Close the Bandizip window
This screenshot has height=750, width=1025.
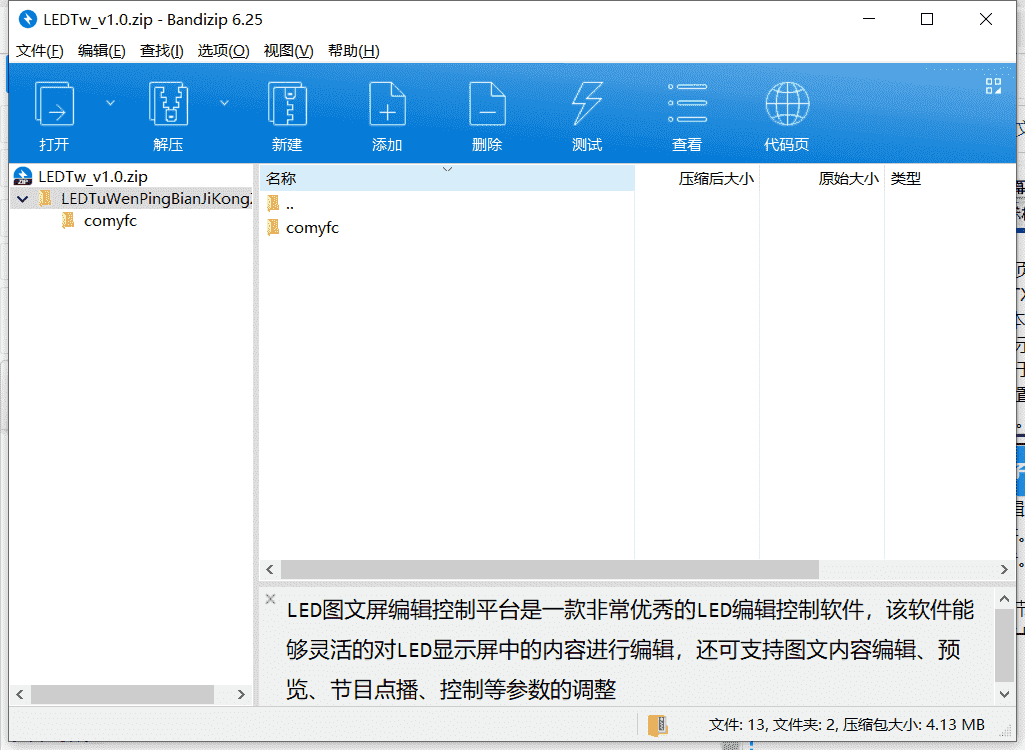986,20
